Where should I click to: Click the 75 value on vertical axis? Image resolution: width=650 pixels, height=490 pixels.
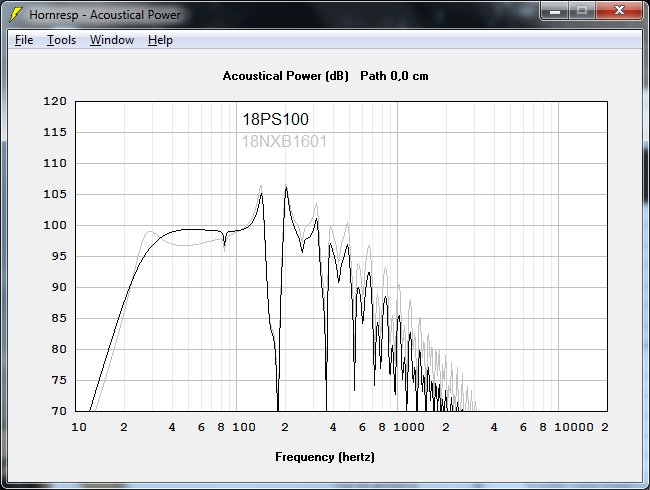pos(59,380)
